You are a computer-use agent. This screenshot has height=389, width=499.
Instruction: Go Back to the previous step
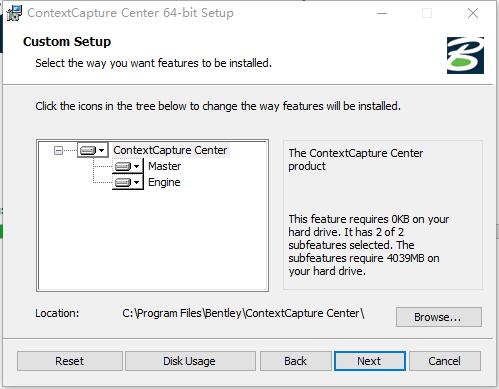click(295, 361)
